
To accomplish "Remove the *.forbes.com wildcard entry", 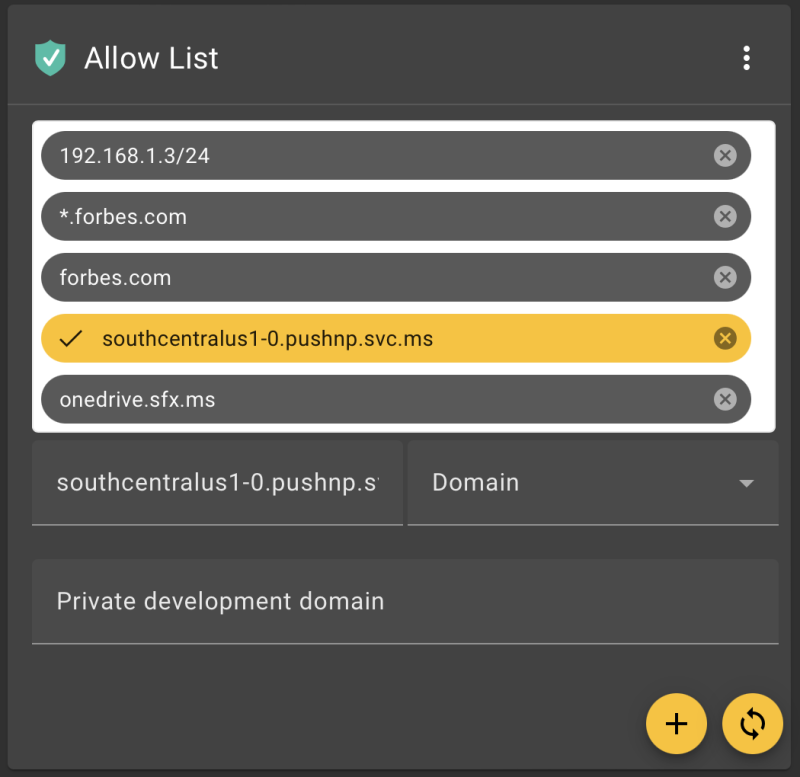I will 725,216.
